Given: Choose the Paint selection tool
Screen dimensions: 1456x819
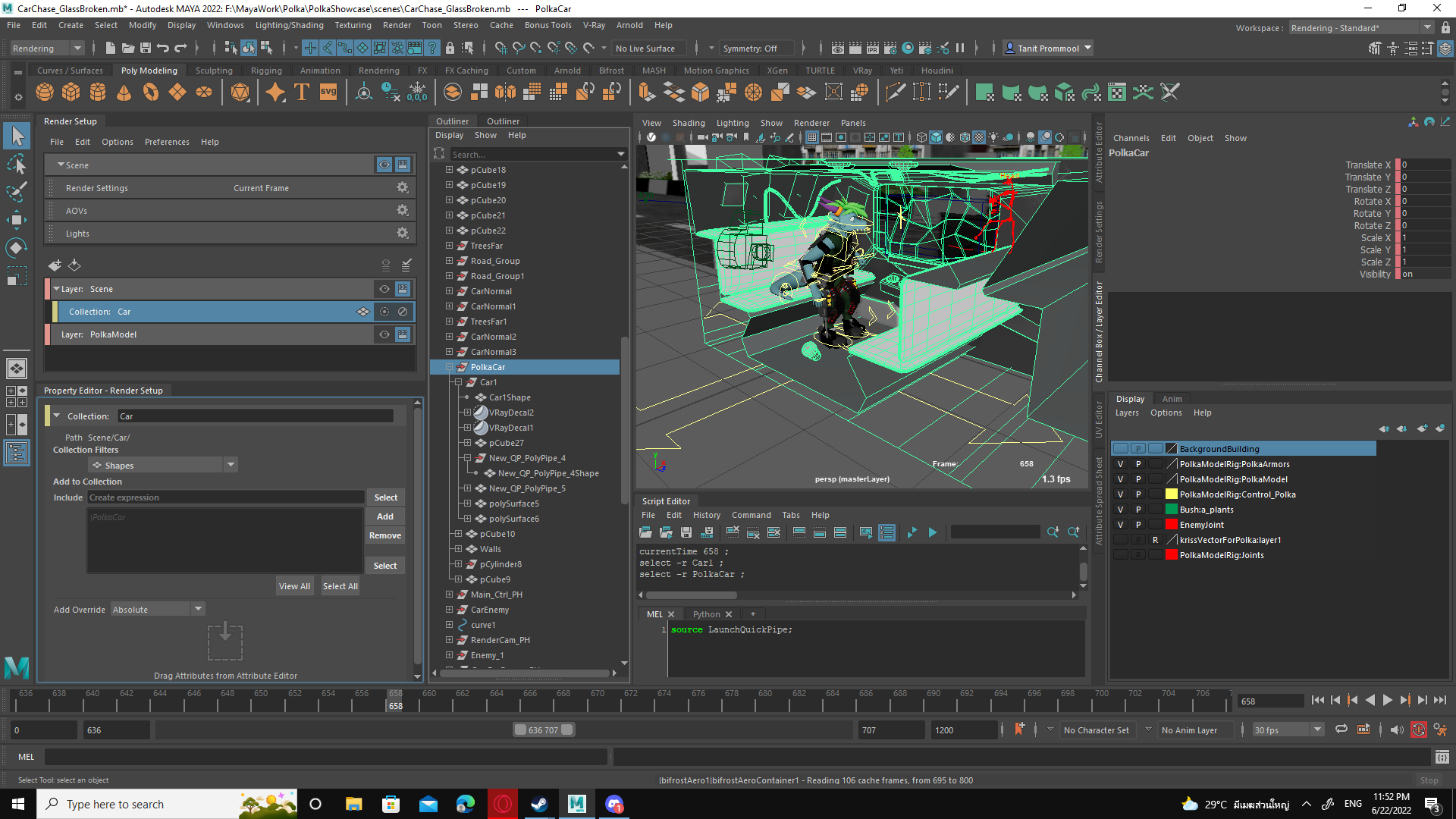Looking at the screenshot, I should 17,192.
